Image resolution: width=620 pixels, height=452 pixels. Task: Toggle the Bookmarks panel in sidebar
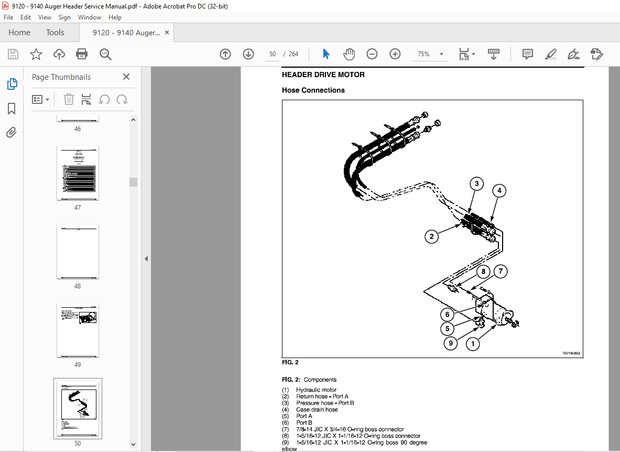tap(12, 108)
